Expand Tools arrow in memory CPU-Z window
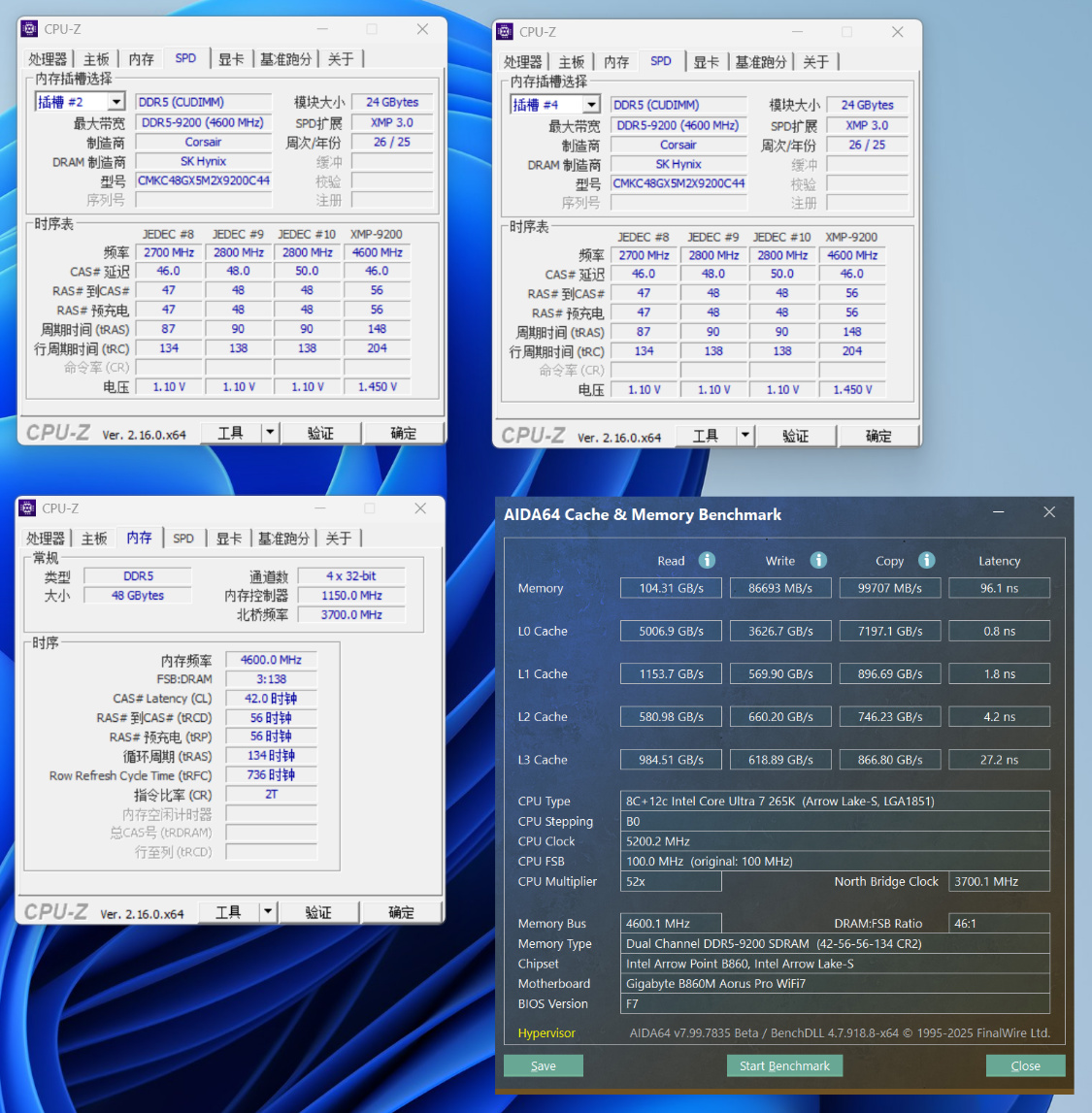Screen dimensions: 1092x1113 [268, 912]
